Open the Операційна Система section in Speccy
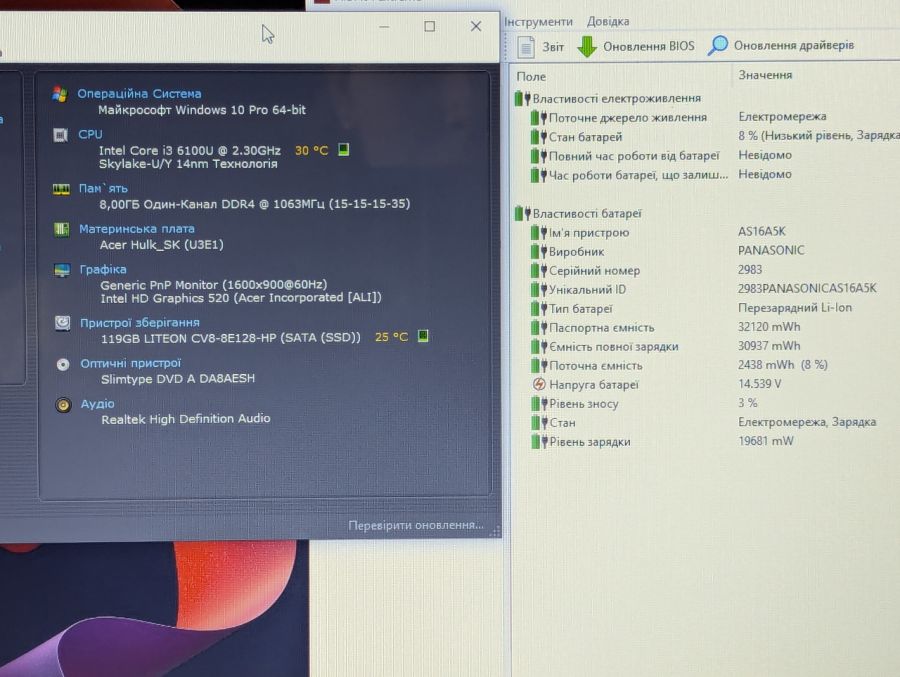Viewport: 900px width, 677px height. pos(139,94)
